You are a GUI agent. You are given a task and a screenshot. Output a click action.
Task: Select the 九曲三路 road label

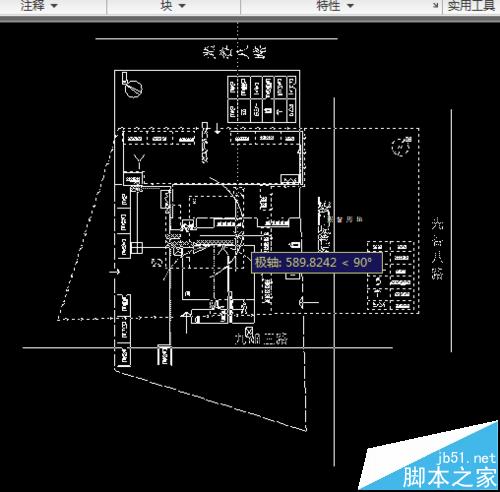click(x=261, y=338)
